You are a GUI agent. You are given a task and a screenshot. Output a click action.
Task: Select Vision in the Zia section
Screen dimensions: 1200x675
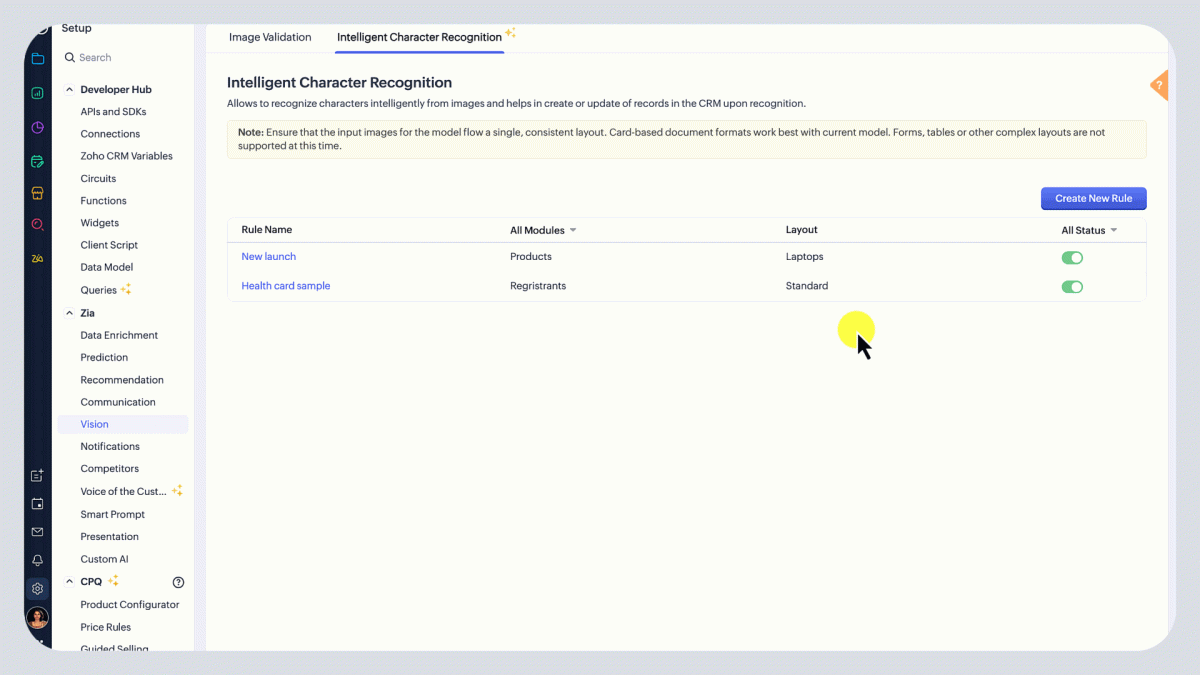(94, 424)
